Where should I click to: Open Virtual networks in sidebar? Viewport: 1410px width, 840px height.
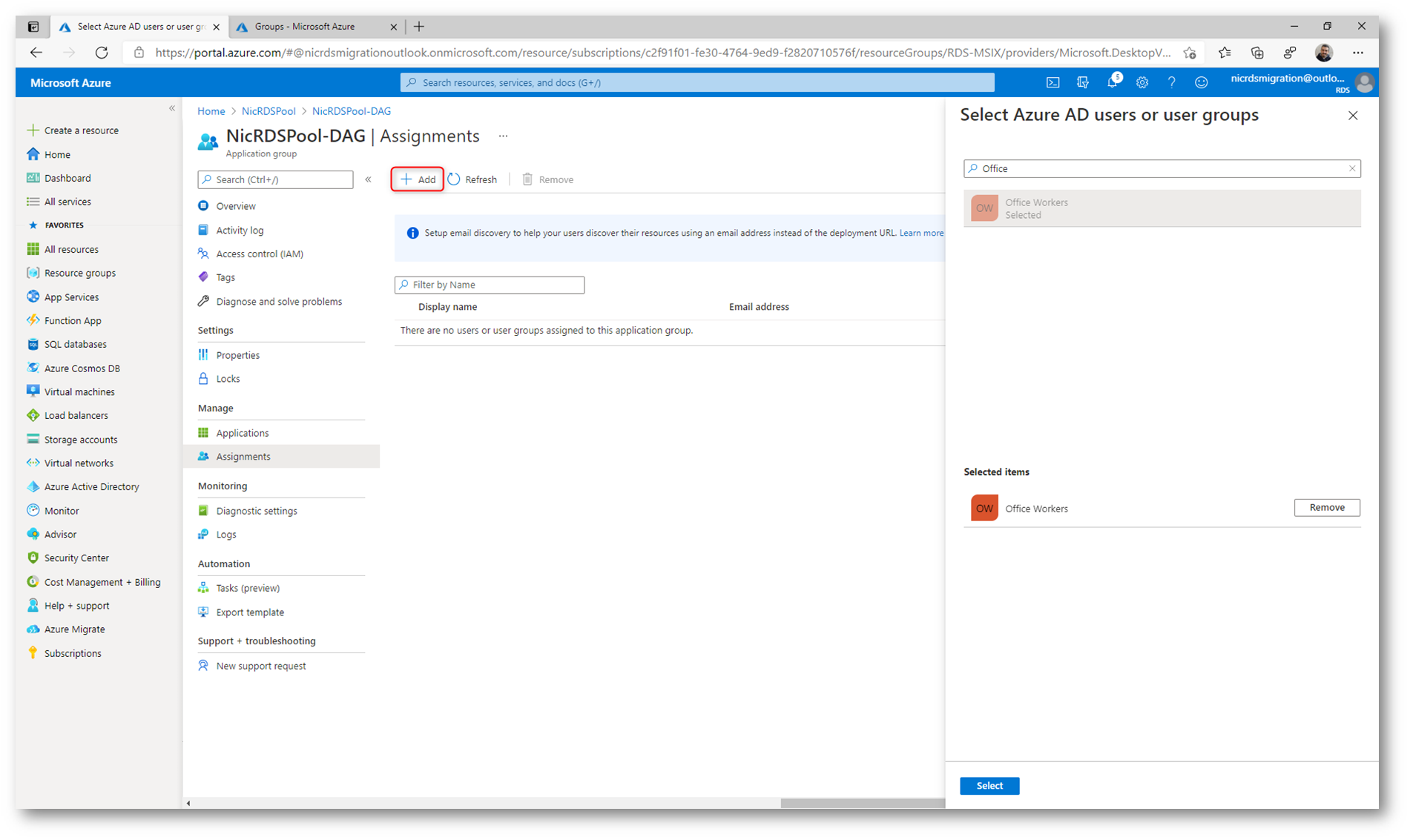pos(79,463)
